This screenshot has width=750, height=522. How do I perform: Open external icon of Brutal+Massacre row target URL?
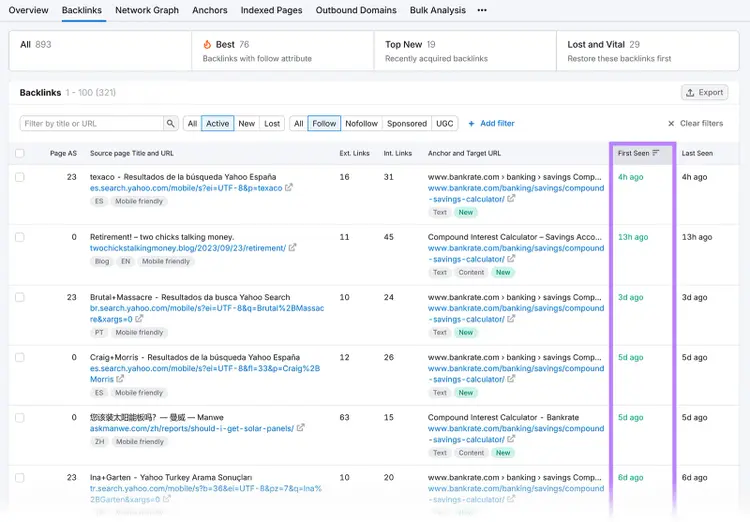(511, 319)
